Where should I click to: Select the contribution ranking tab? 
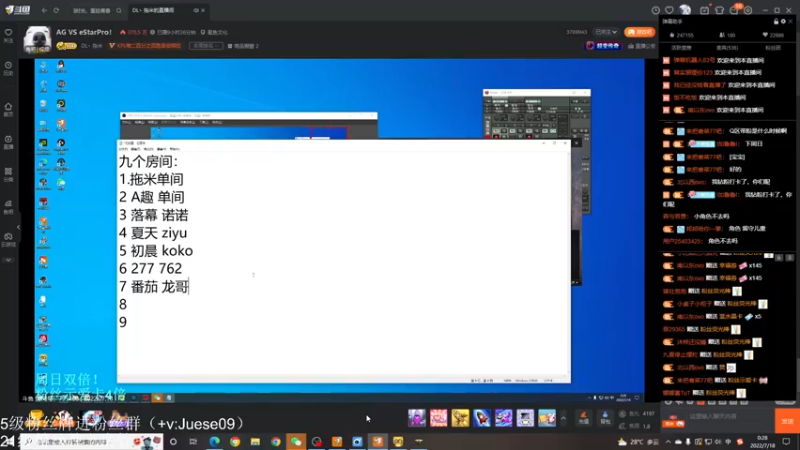[x=681, y=47]
